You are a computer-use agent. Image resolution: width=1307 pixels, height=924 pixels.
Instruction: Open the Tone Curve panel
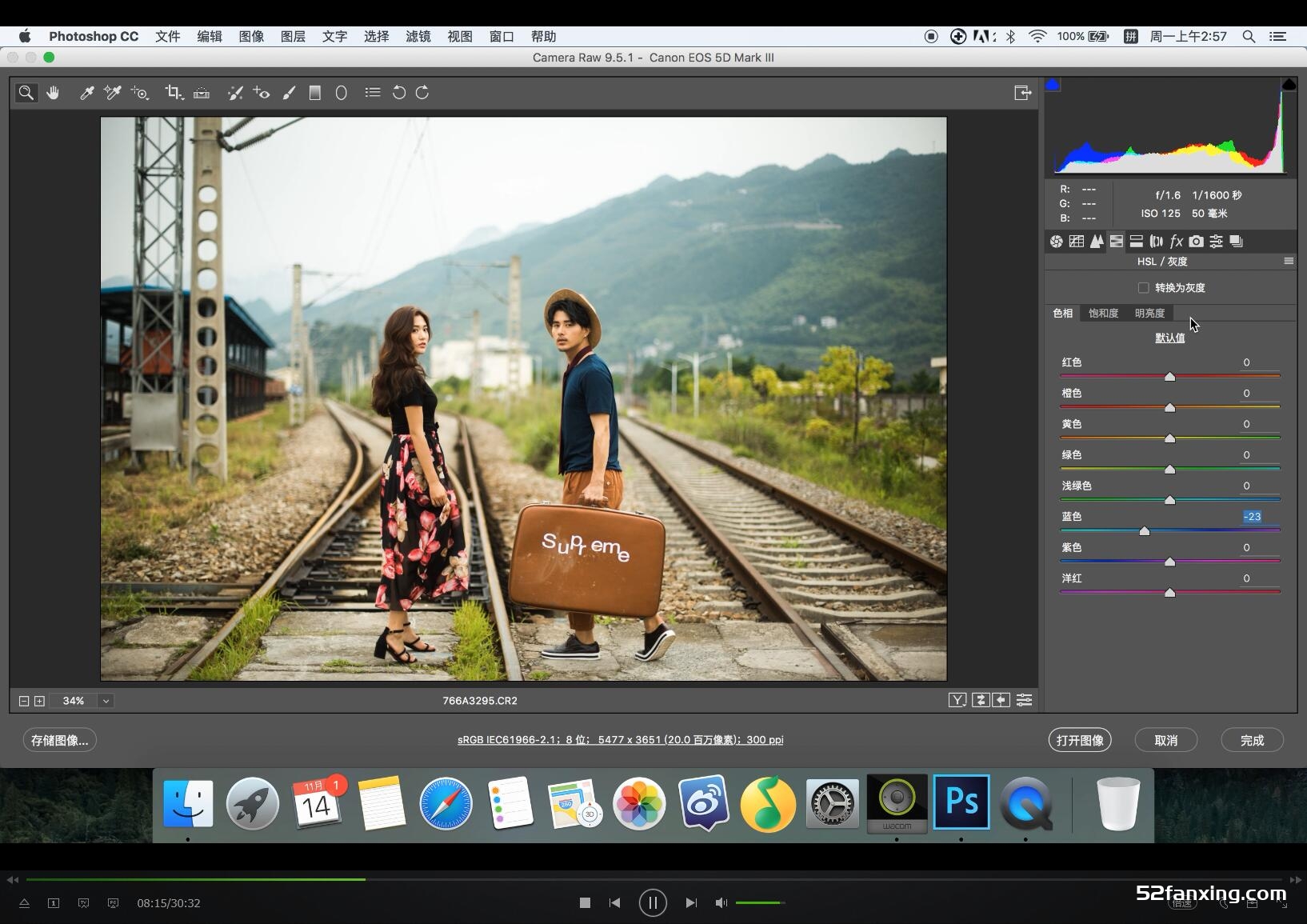tap(1077, 242)
